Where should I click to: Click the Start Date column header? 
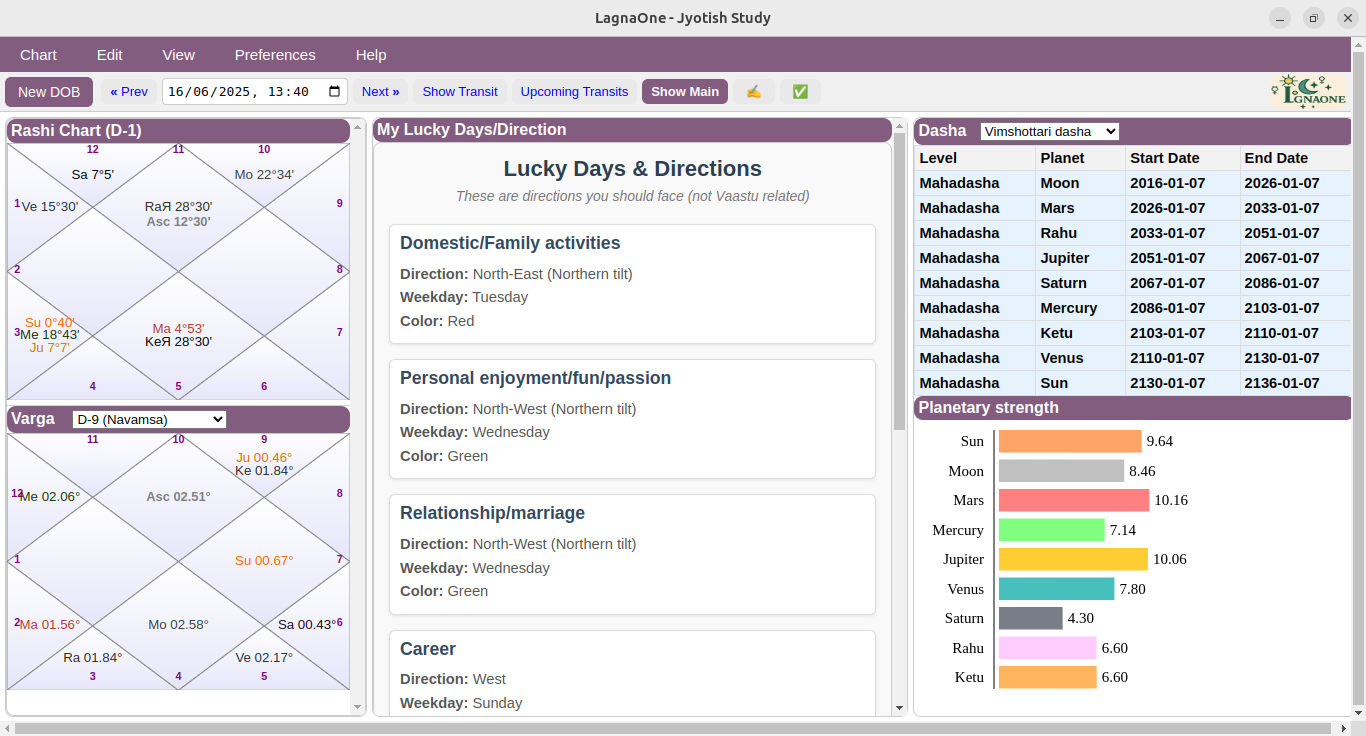tap(1182, 158)
